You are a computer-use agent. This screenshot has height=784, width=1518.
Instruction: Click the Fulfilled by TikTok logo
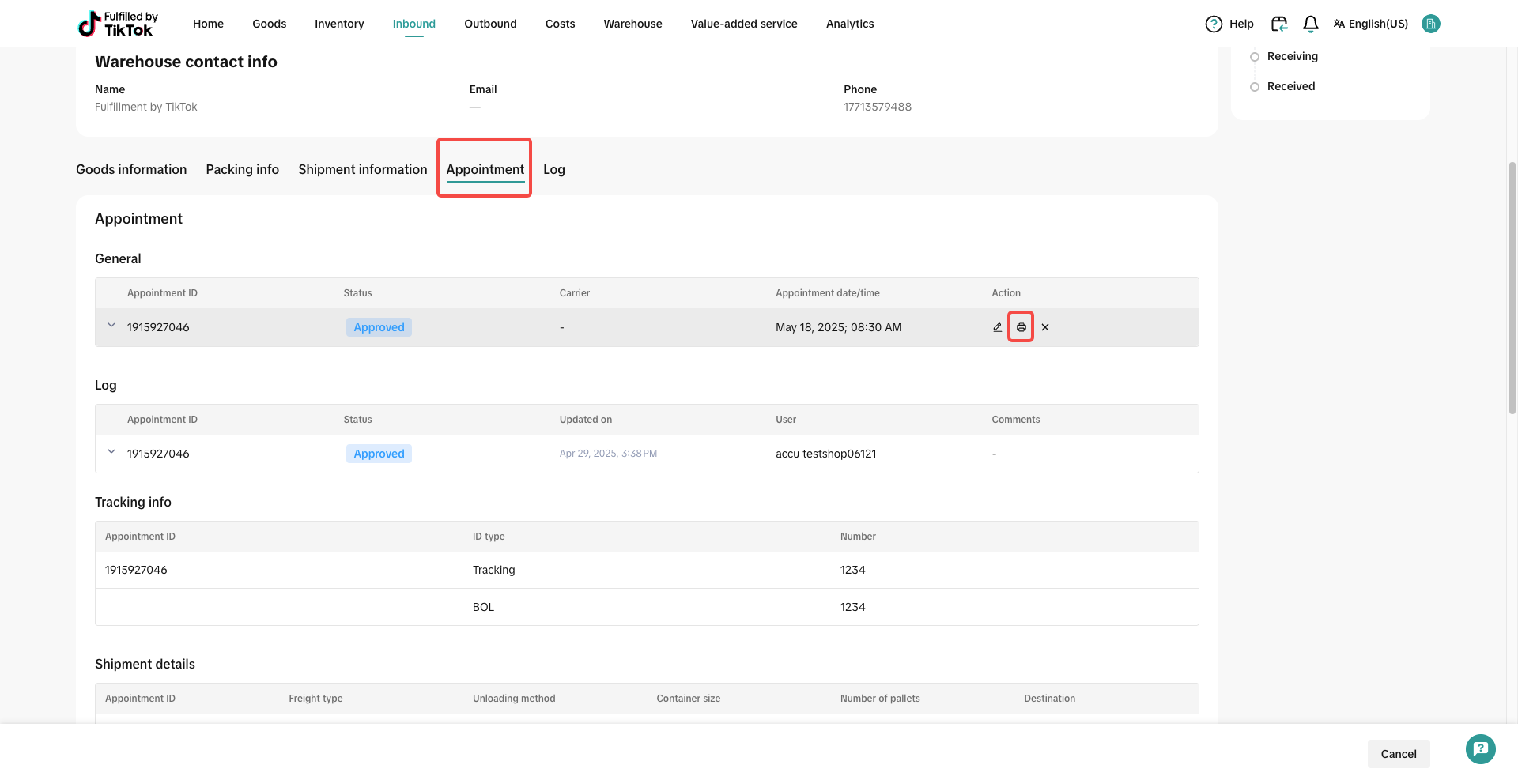118,24
